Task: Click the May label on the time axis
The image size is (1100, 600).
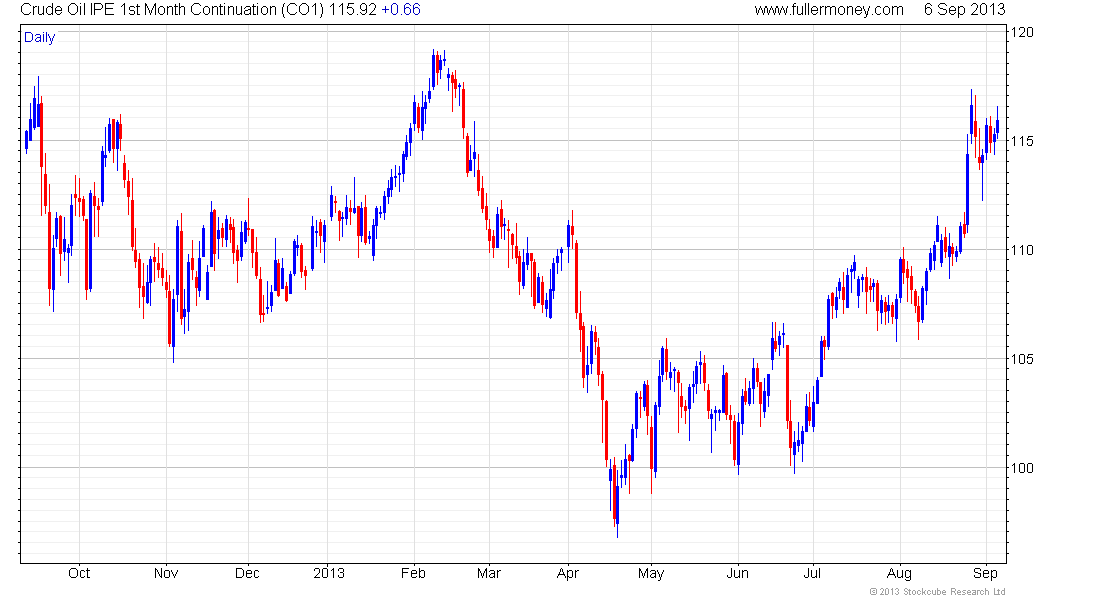Action: (651, 573)
